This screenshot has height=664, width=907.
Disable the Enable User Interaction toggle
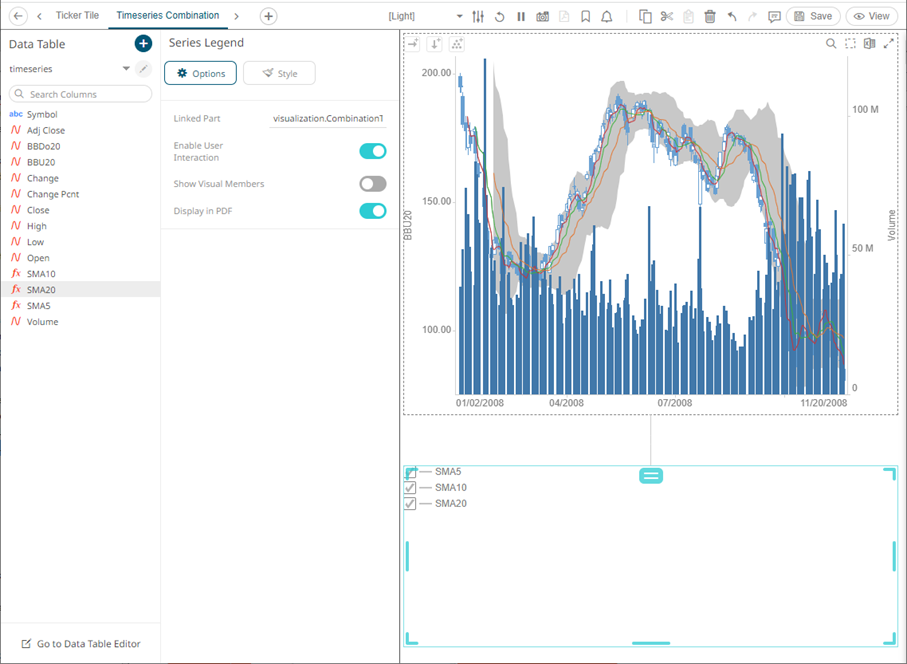372,151
